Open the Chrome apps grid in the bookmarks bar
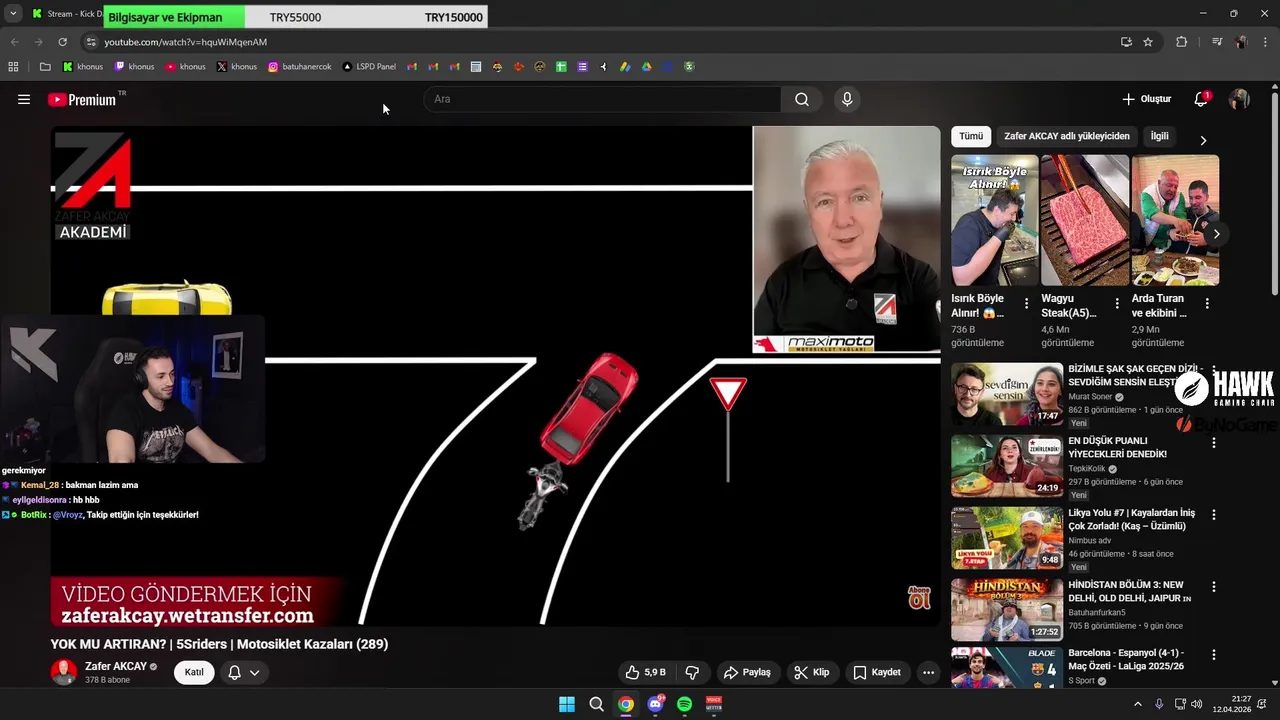Viewport: 1280px width, 720px height. 13,67
